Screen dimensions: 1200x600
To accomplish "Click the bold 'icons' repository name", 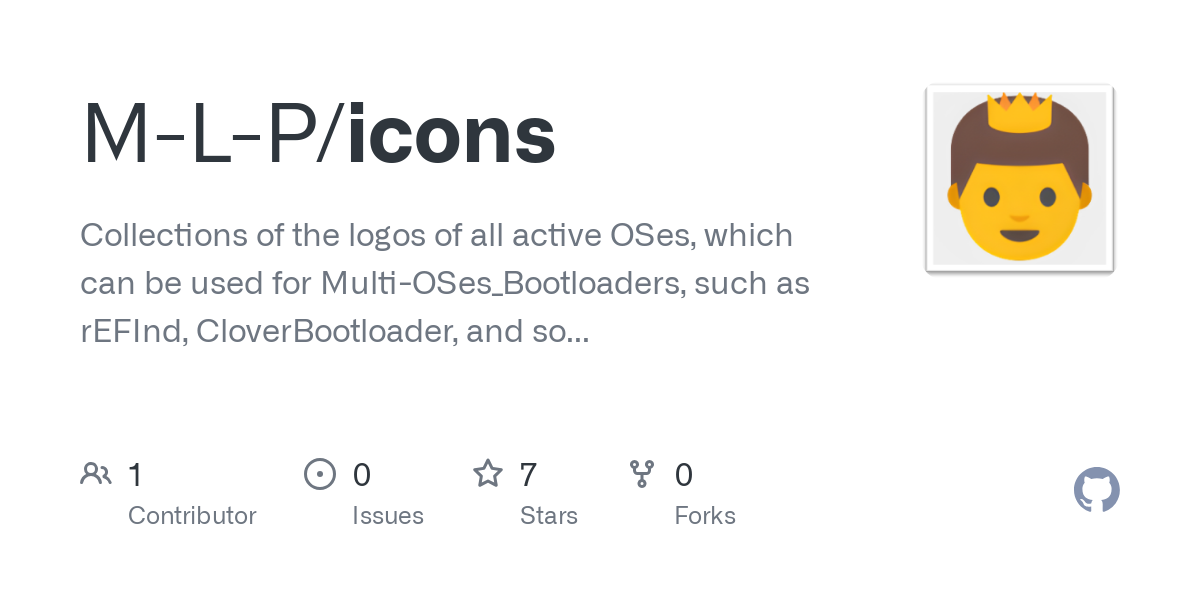I will [451, 134].
